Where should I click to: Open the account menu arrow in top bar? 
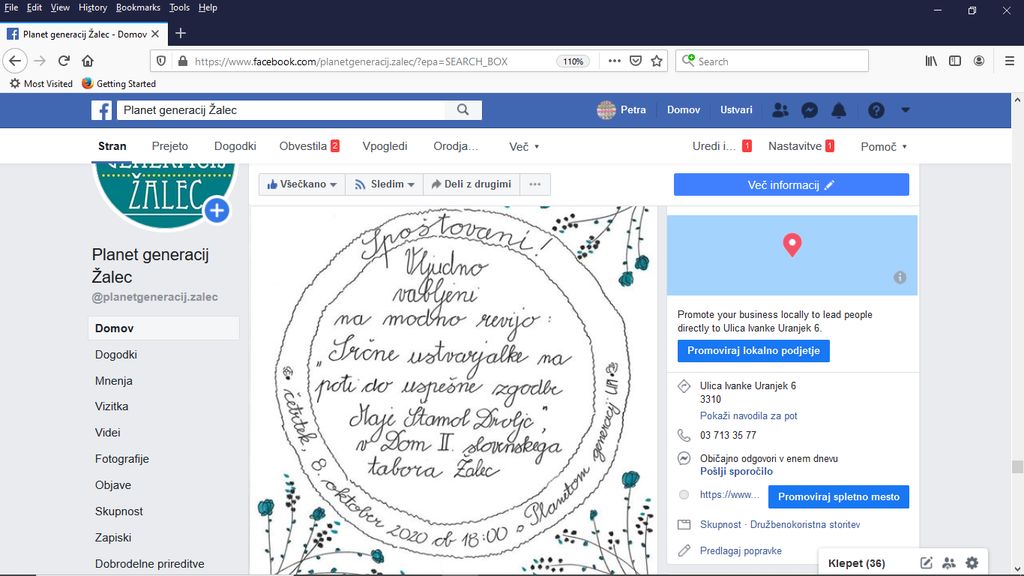[x=905, y=110]
